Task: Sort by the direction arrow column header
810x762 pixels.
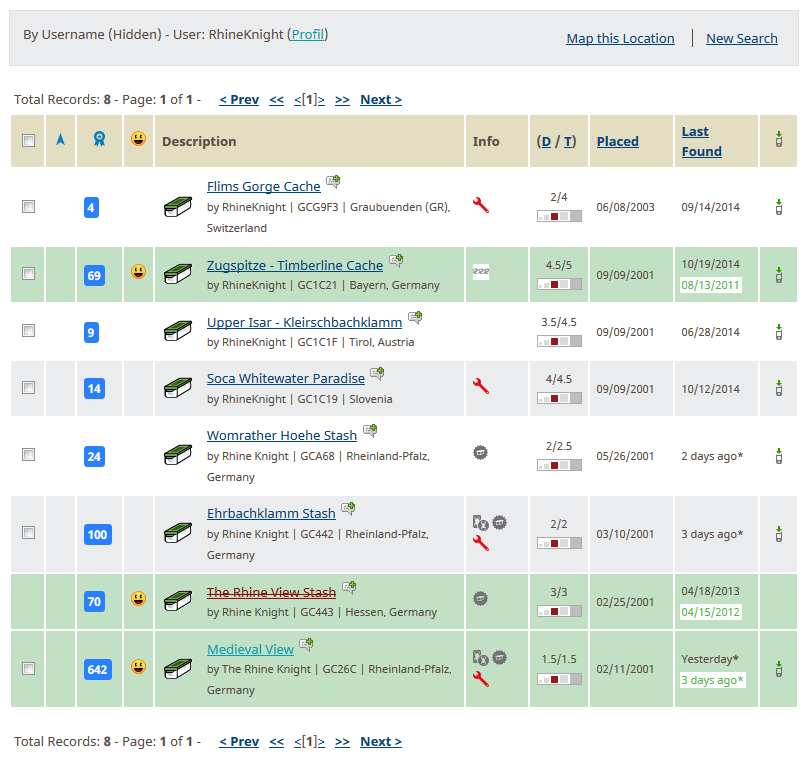Action: [60, 139]
